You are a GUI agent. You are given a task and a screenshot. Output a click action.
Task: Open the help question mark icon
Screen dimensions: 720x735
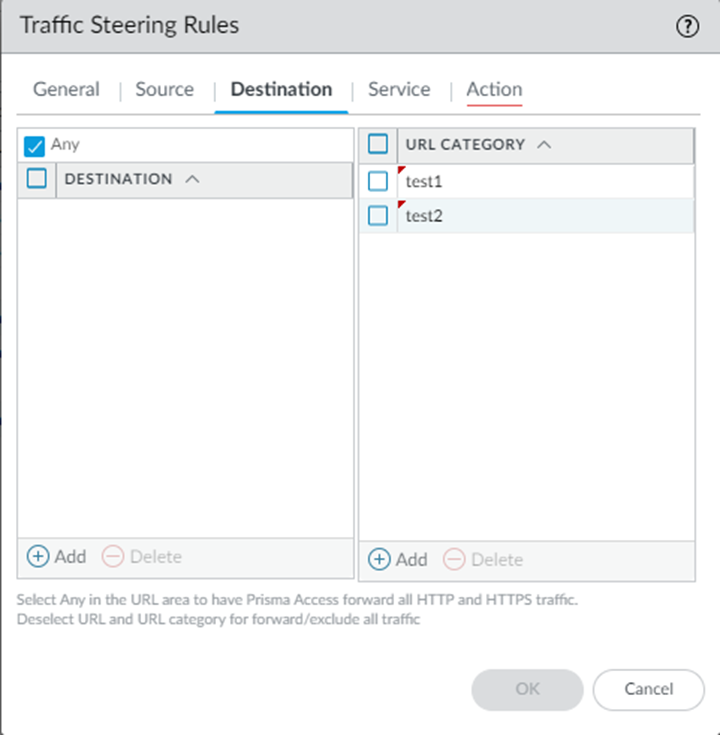point(687,27)
